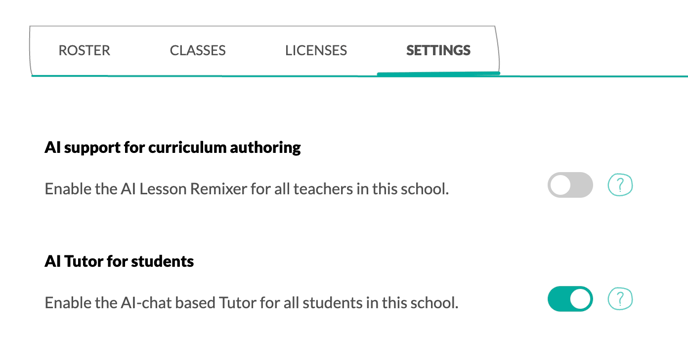Open help for AI Tutor setting
Viewport: 688px width, 360px height.
[620, 299]
